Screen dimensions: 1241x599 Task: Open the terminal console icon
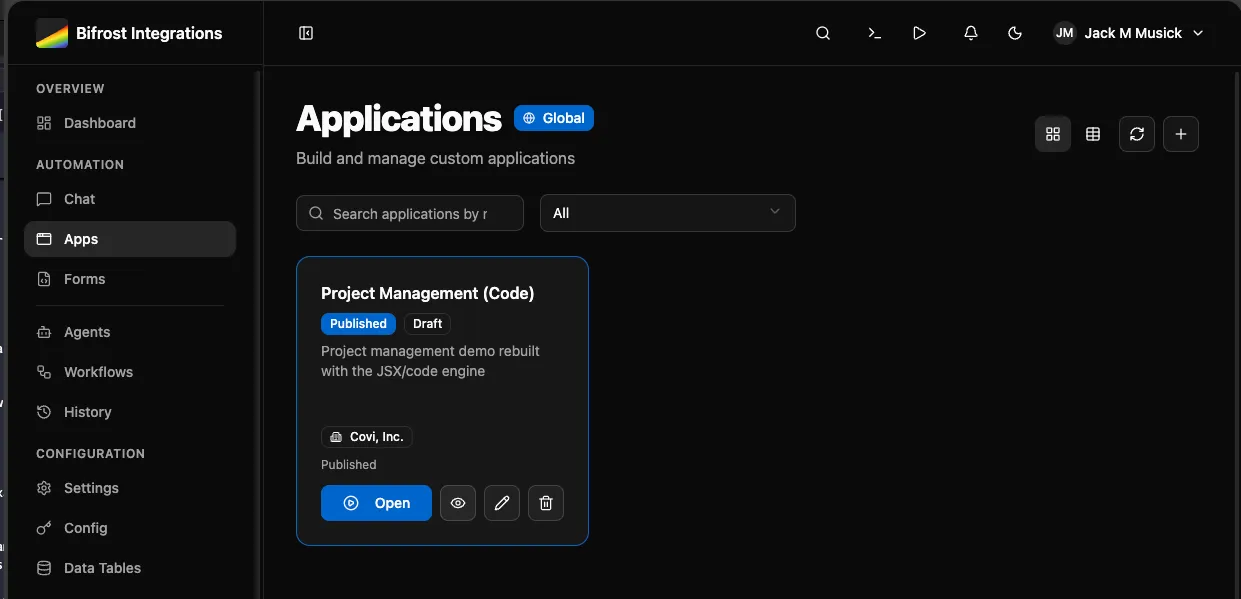pos(874,33)
